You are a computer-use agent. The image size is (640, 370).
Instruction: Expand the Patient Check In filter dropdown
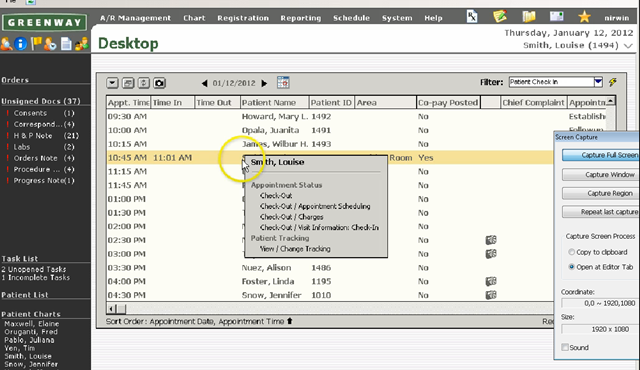598,82
